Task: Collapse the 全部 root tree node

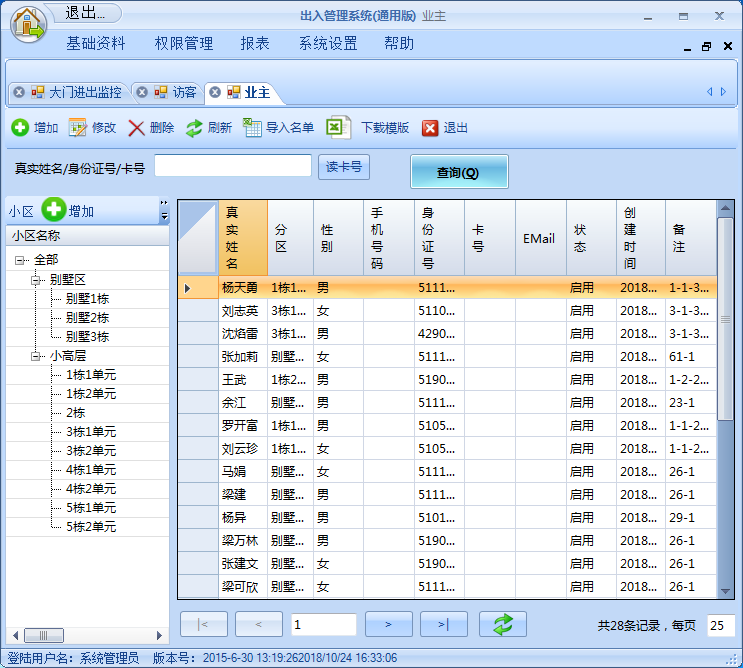Action: point(20,260)
